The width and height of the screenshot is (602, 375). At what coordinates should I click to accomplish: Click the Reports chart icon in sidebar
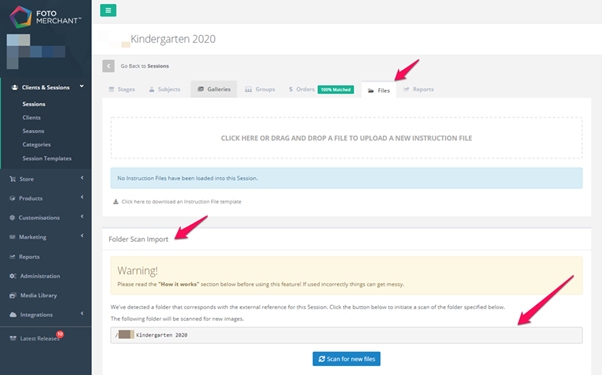12,257
